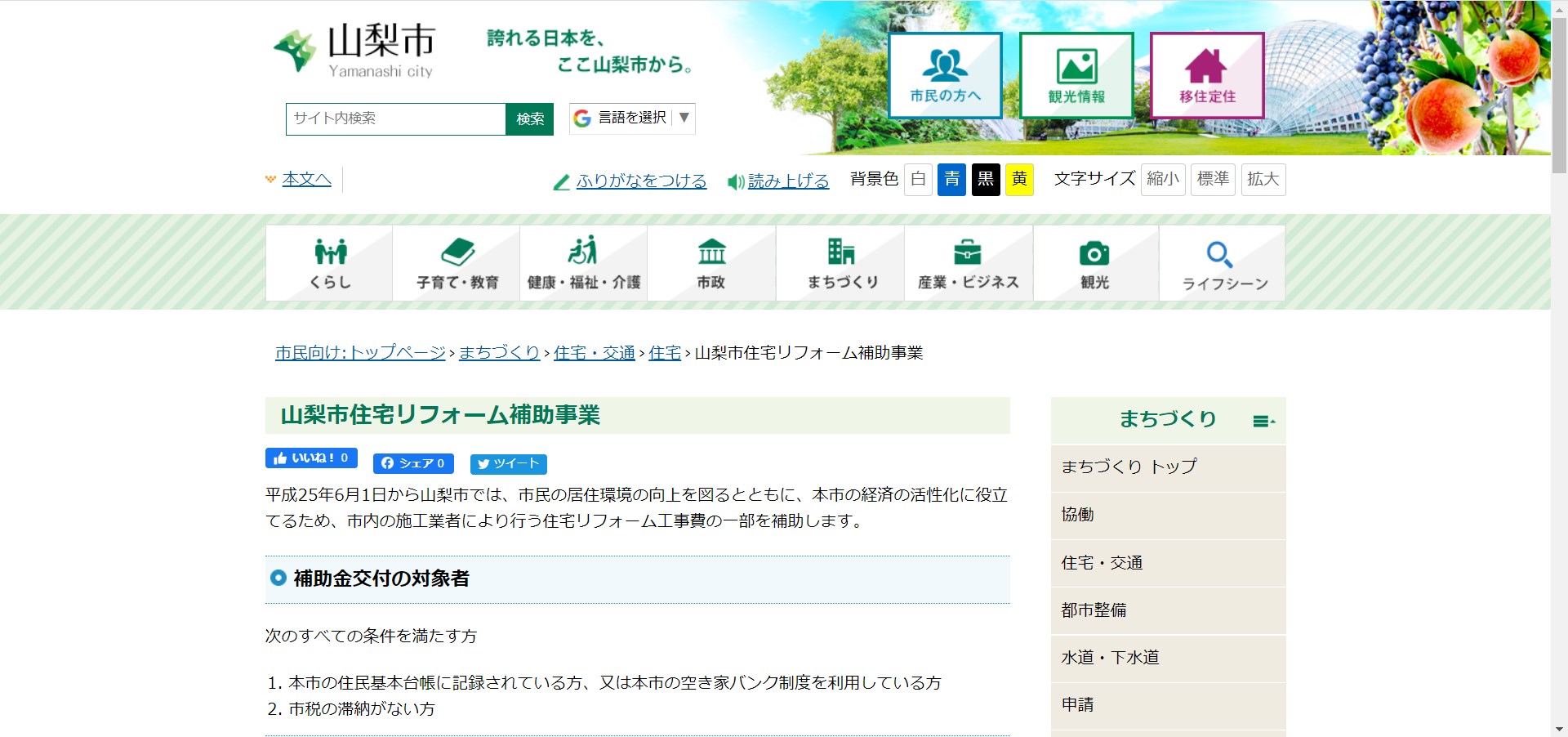The image size is (1568, 737).
Task: Open the 言語を選択 dropdown
Action: (x=631, y=118)
